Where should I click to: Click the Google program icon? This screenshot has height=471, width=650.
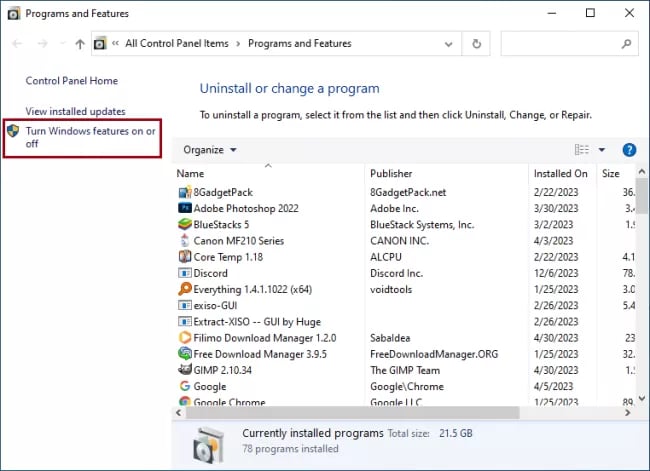pos(185,386)
